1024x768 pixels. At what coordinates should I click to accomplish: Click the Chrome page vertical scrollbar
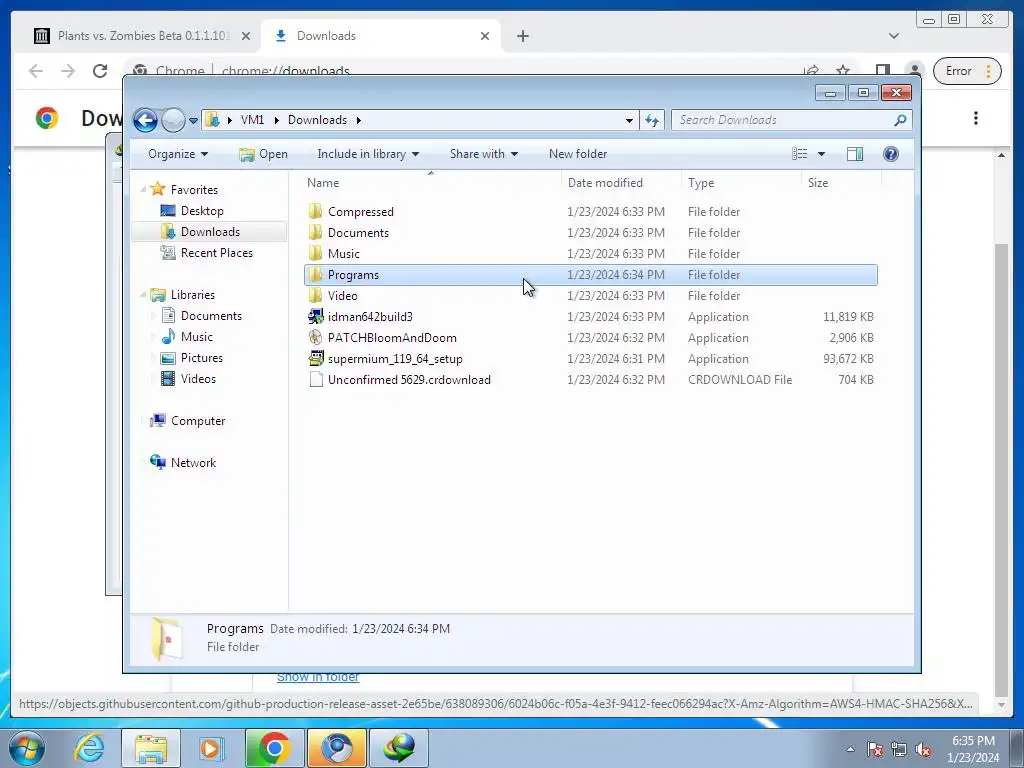pos(1001,470)
